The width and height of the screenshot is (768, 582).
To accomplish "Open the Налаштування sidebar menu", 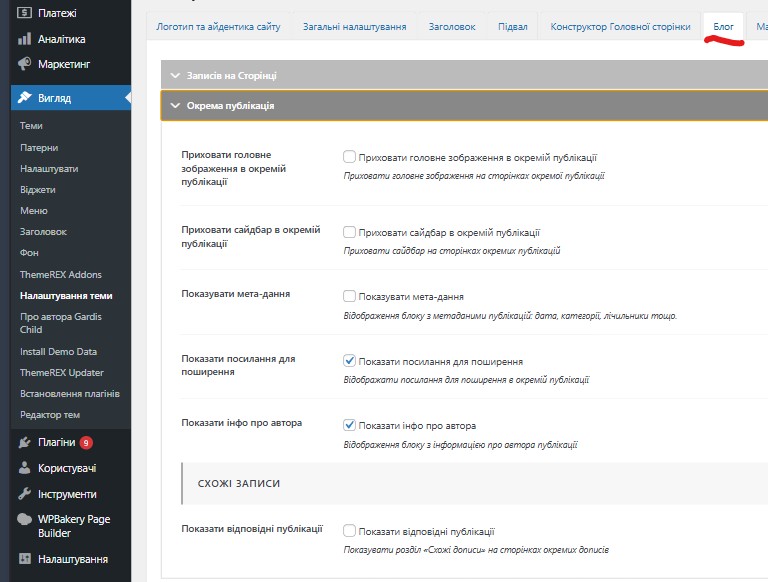I will 73,559.
